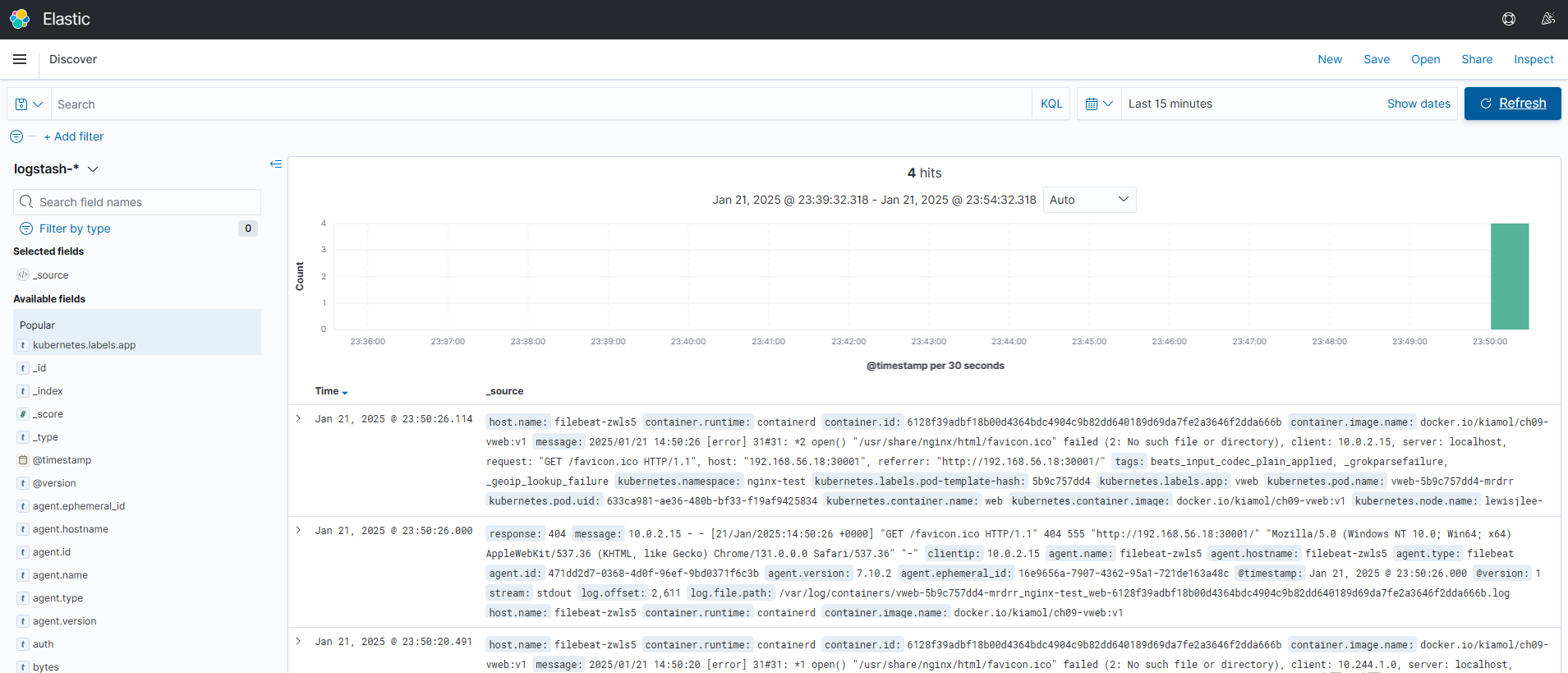
Task: Click the filter options circle icon
Action: (x=16, y=136)
